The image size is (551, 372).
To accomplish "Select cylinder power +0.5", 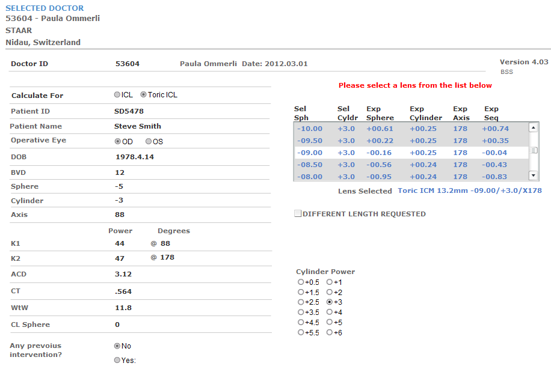I will pos(300,282).
